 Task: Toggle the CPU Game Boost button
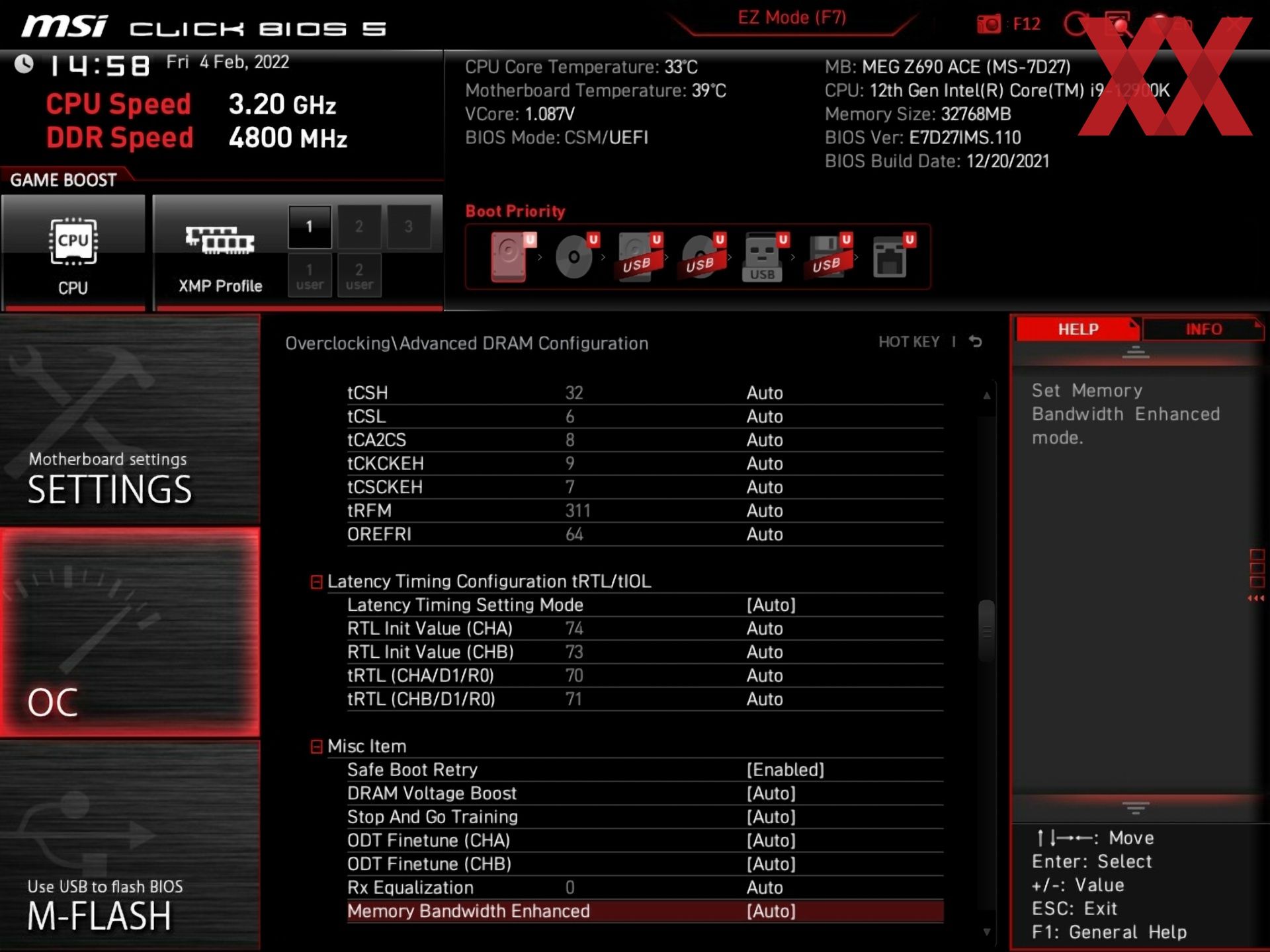pyautogui.click(x=73, y=253)
